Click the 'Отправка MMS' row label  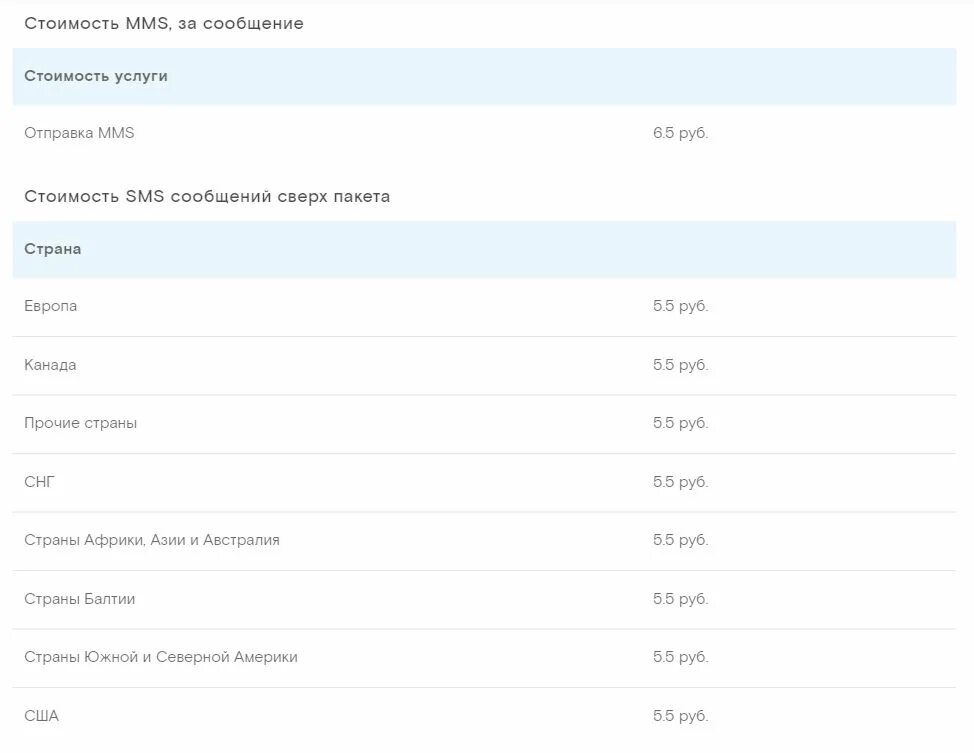[x=79, y=133]
